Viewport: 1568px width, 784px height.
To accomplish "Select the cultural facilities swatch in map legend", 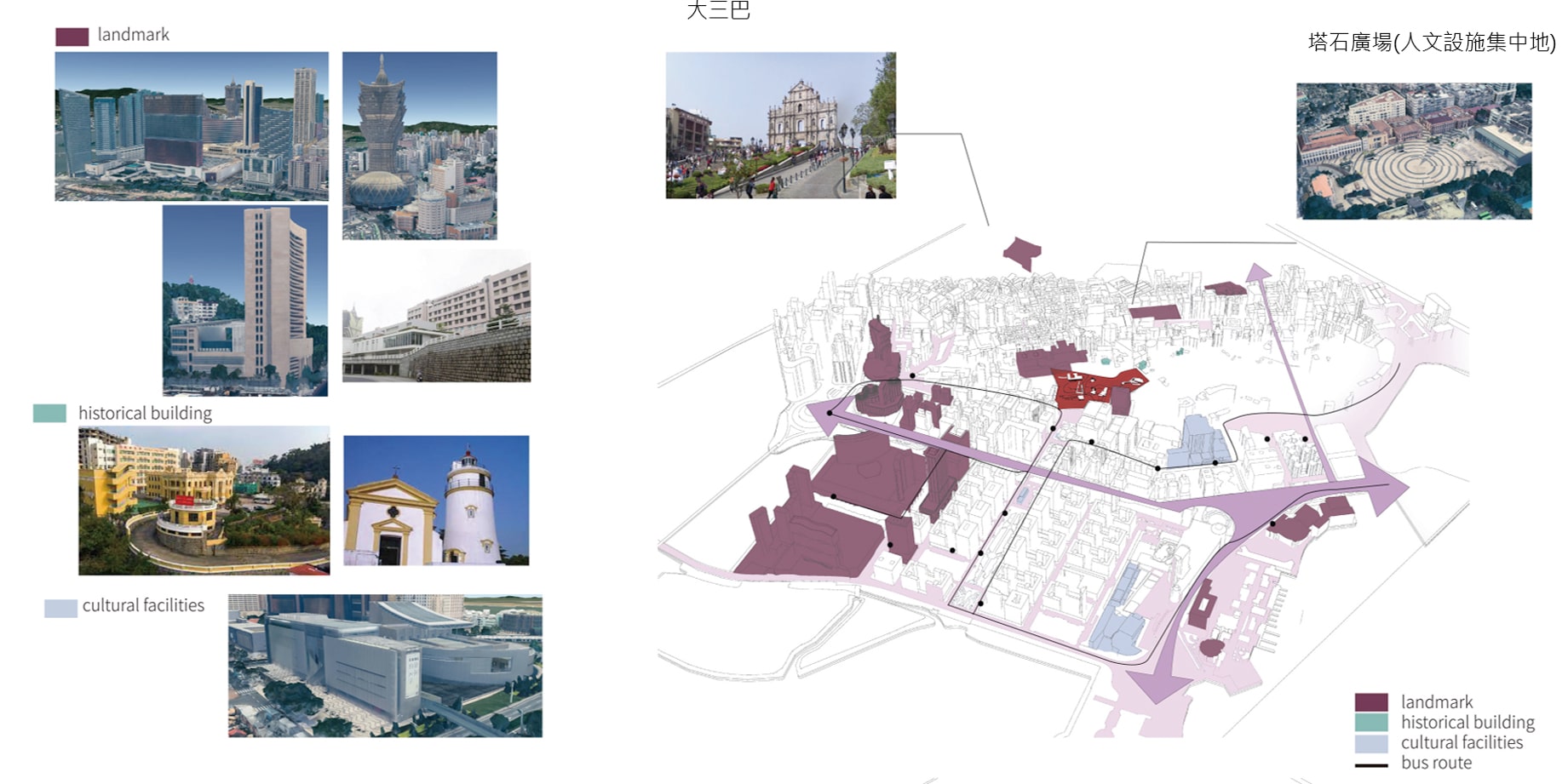I will (x=1371, y=742).
